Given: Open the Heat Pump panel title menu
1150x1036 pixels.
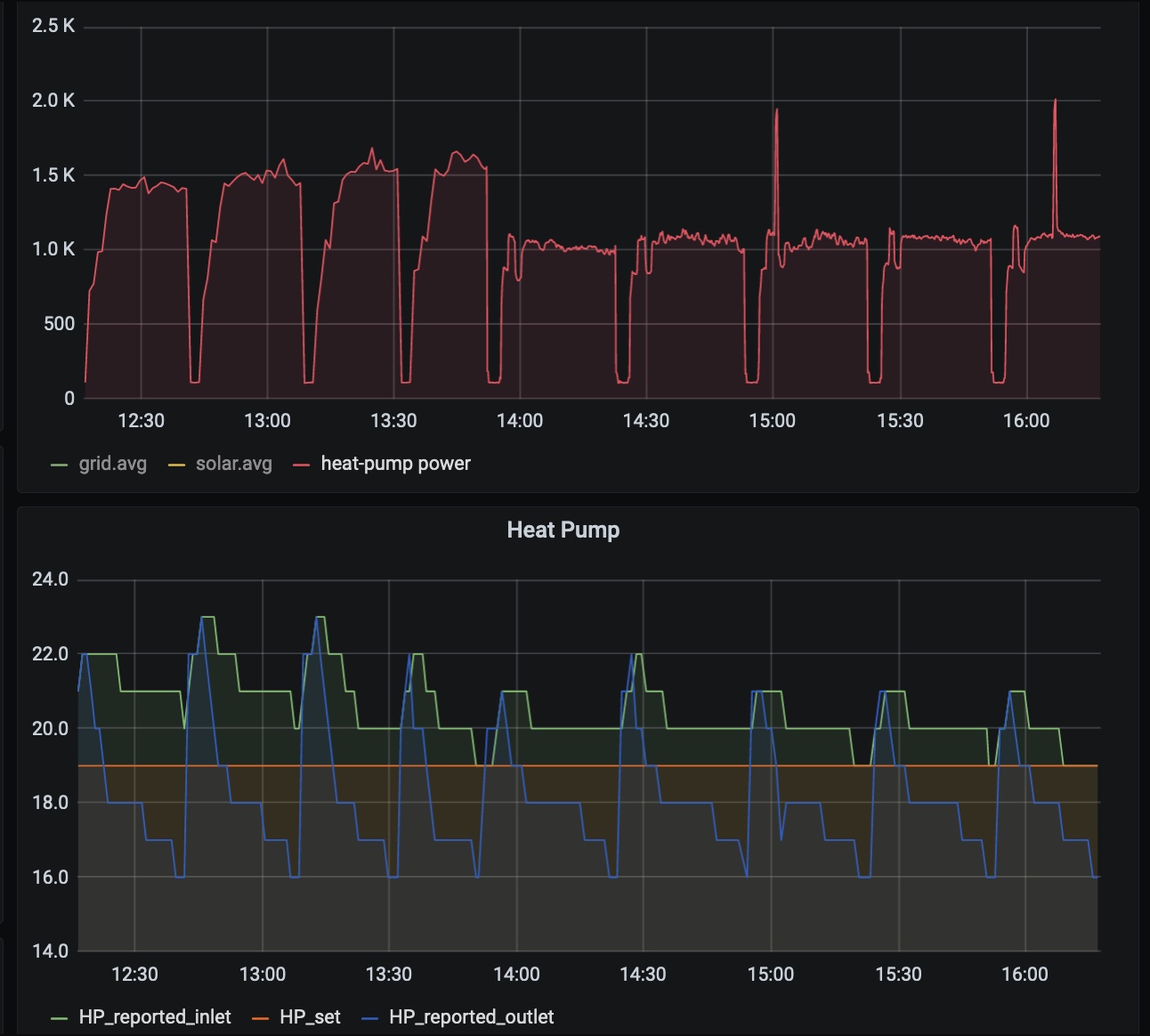Looking at the screenshot, I should [x=563, y=530].
